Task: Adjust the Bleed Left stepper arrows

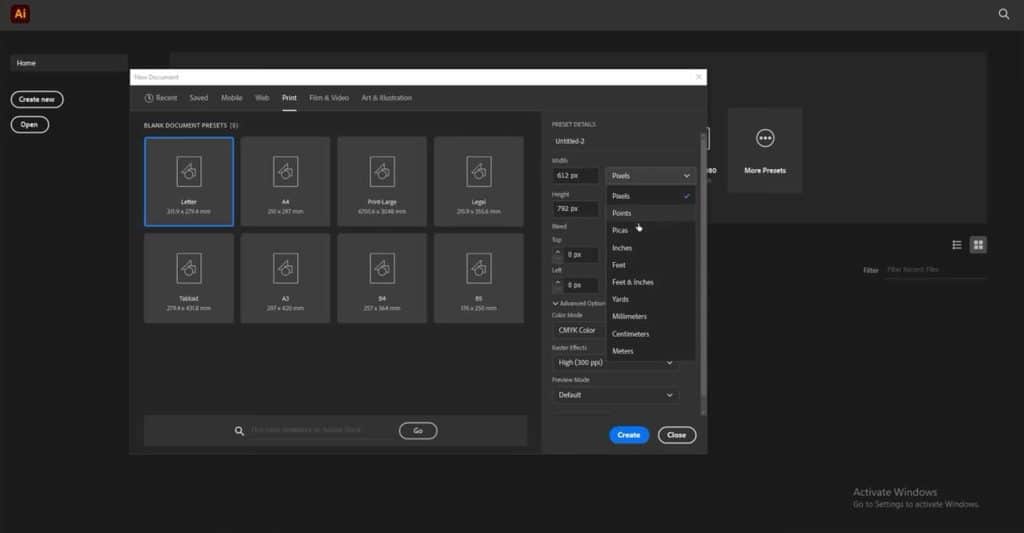Action: tap(557, 285)
